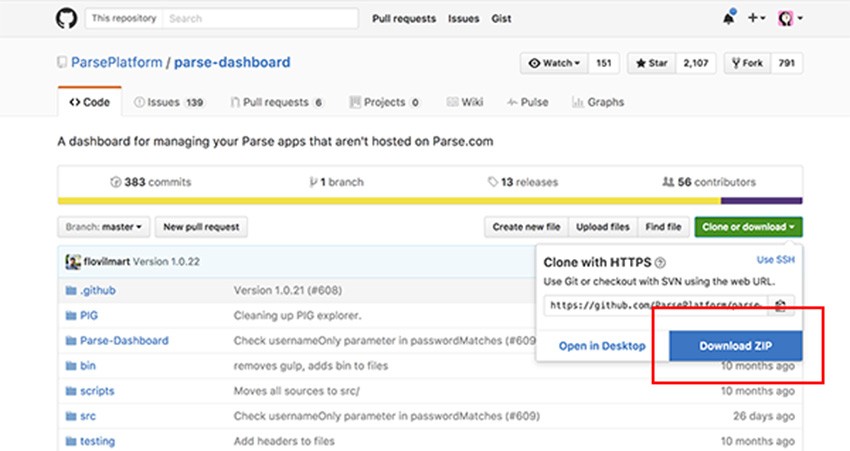Viewport: 850px width, 451px height.
Task: Click Open in Desktop
Action: pos(602,346)
